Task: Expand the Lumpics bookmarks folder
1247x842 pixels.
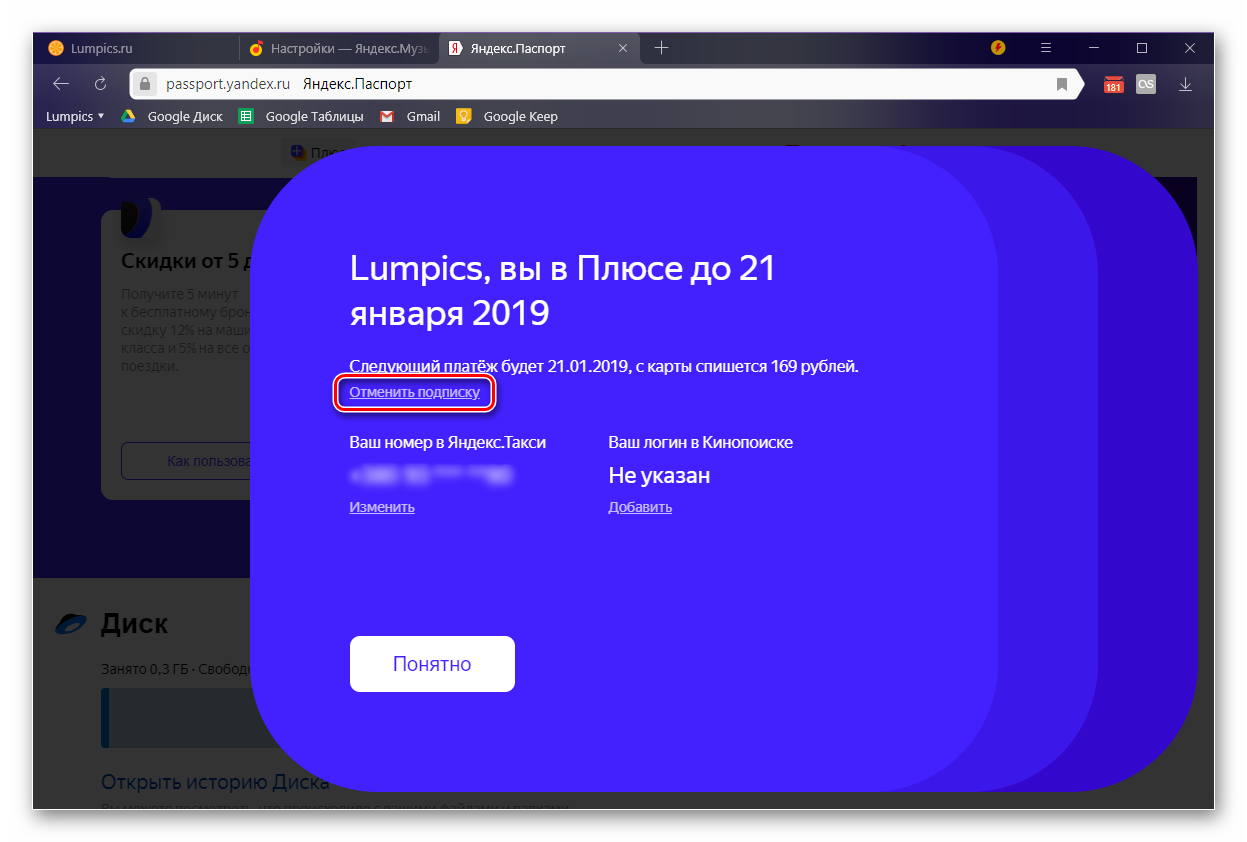Action: click(x=75, y=116)
